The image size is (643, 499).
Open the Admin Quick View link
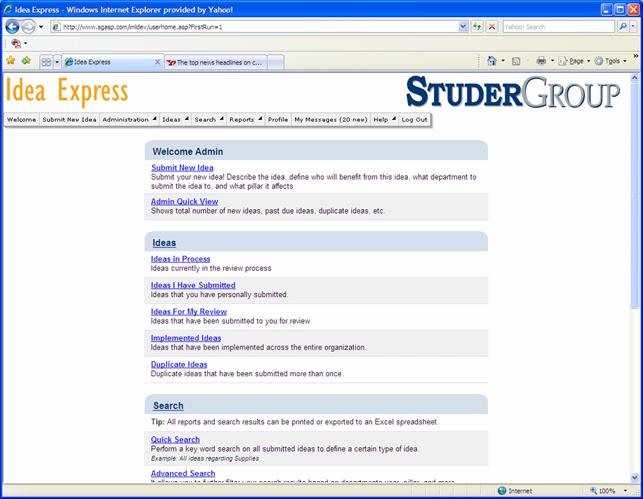tap(185, 201)
